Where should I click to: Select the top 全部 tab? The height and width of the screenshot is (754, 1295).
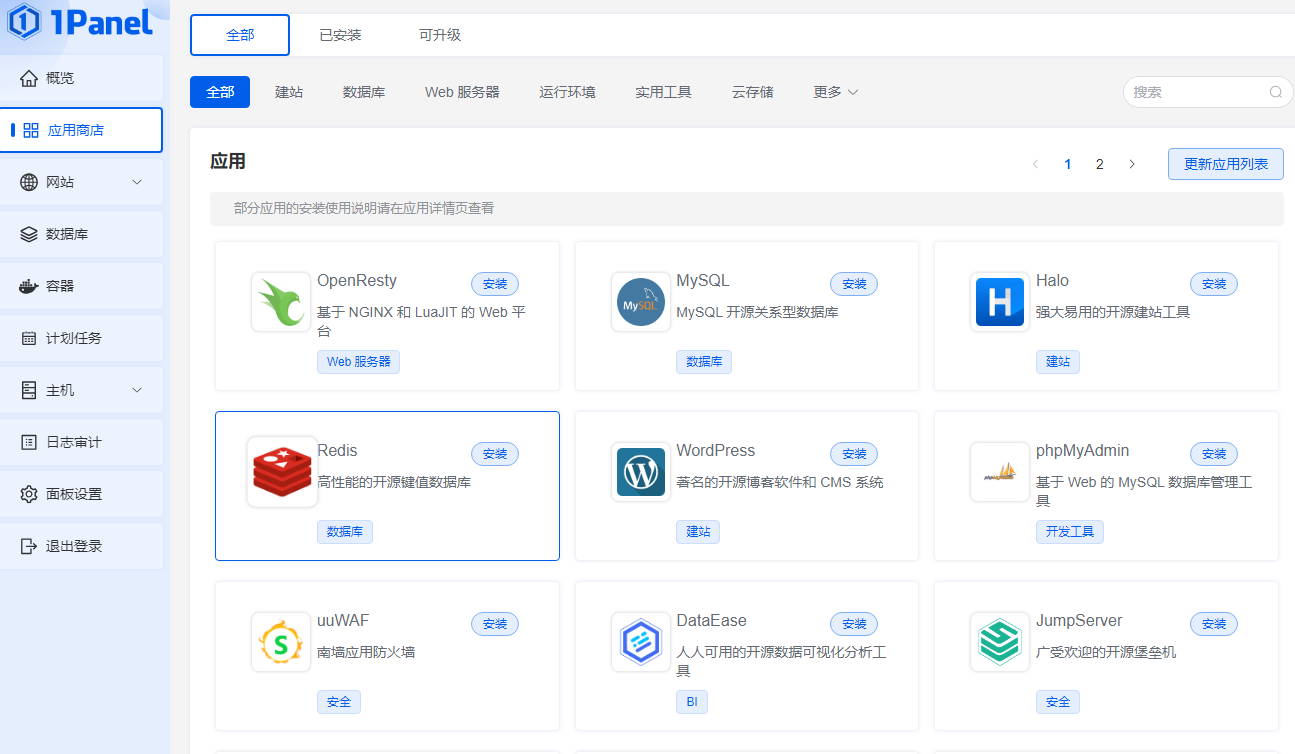(x=240, y=35)
